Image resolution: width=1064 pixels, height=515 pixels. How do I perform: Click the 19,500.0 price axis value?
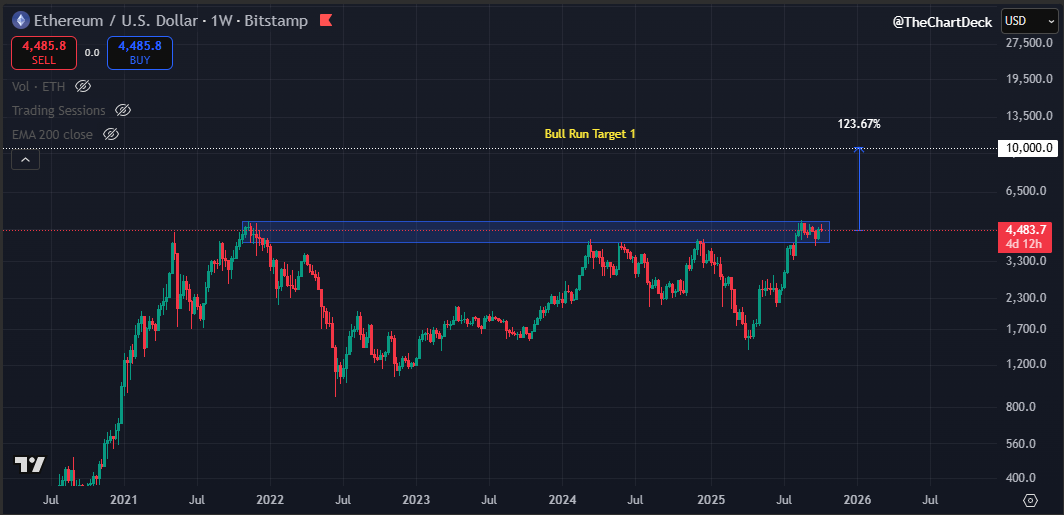tap(1027, 79)
